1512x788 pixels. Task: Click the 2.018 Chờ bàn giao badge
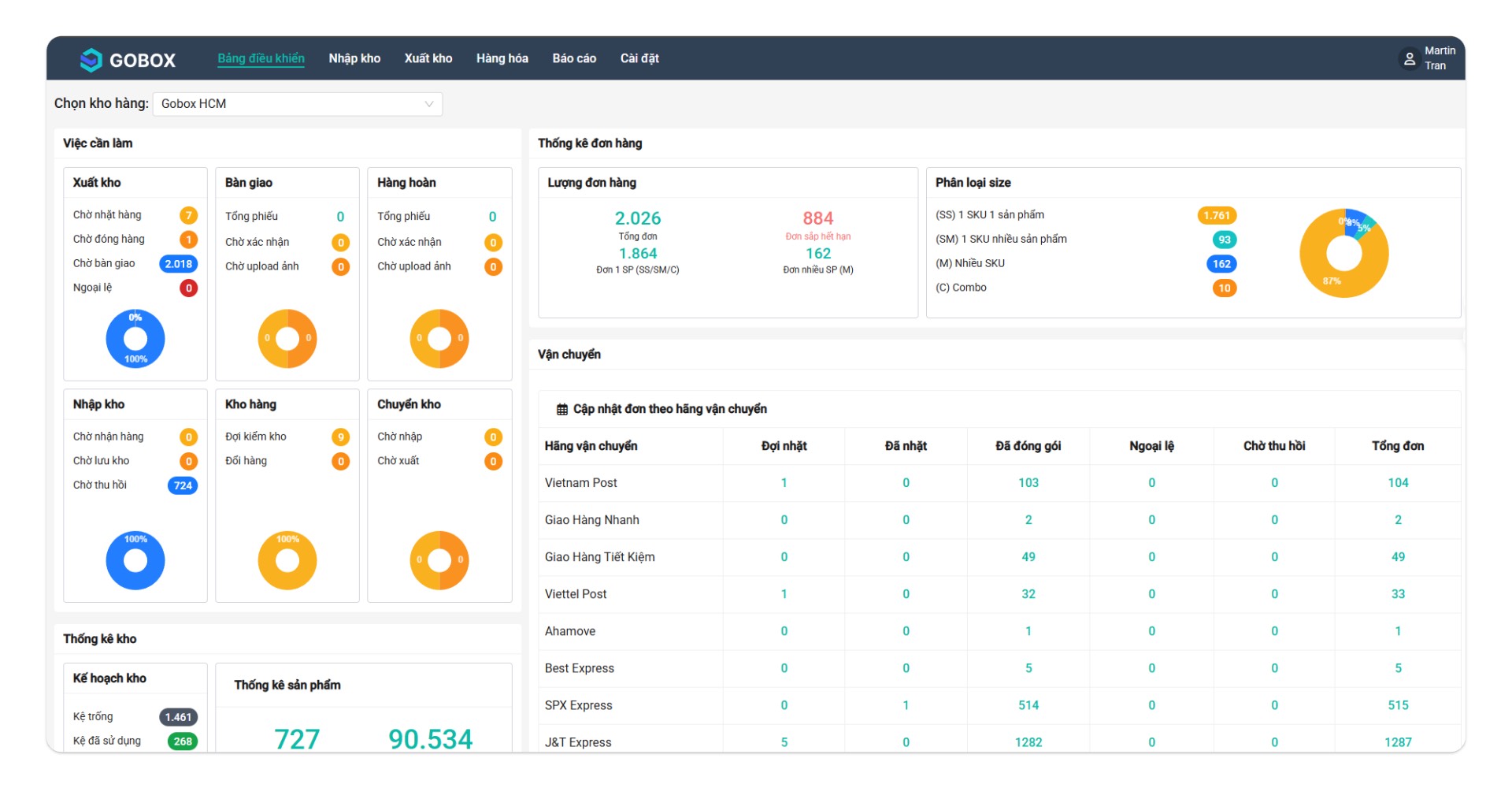[x=179, y=264]
